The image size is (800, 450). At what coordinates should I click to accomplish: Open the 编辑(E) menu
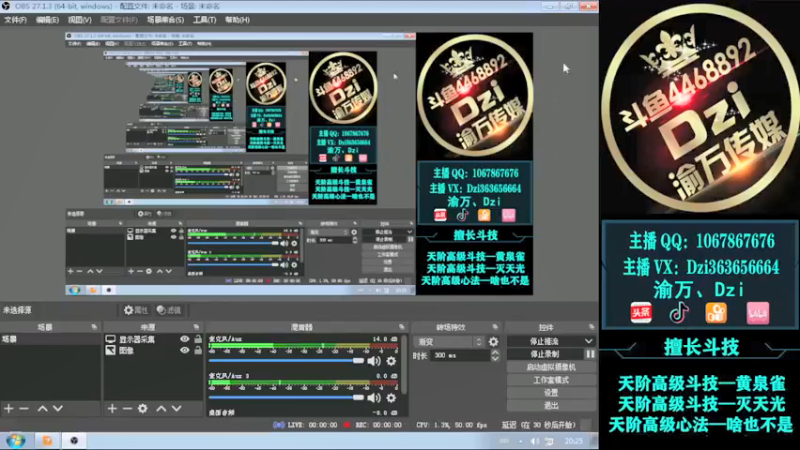[47, 20]
